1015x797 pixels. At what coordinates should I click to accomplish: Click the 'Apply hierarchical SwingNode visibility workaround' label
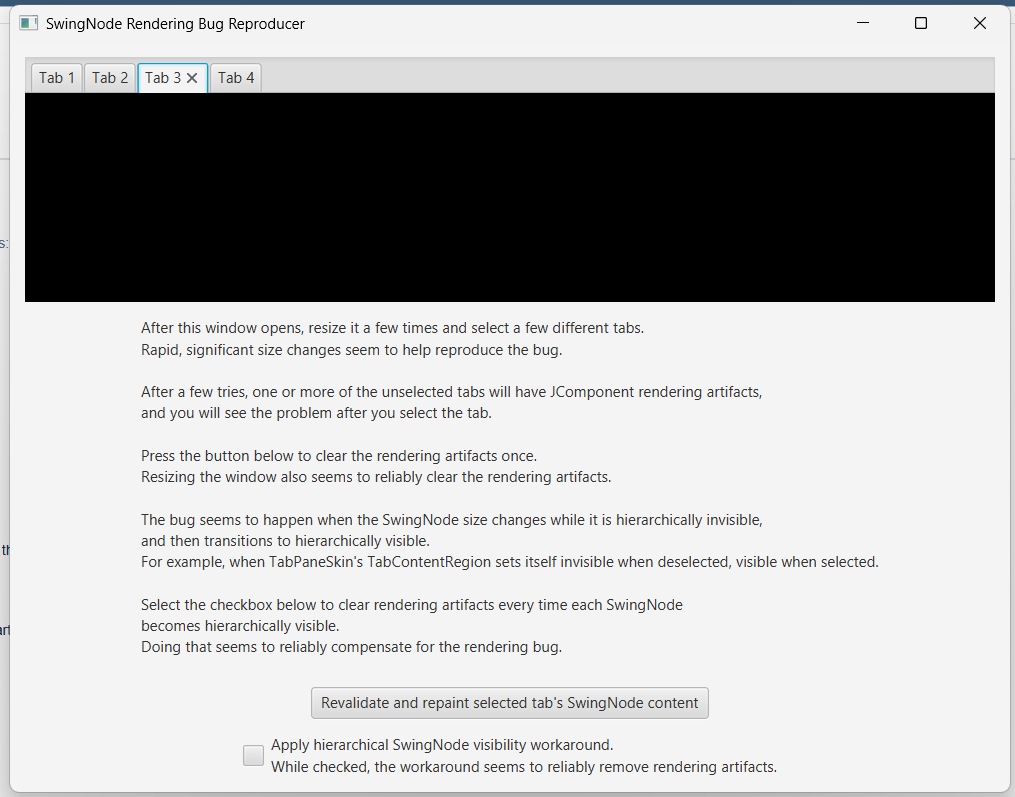click(x=441, y=745)
